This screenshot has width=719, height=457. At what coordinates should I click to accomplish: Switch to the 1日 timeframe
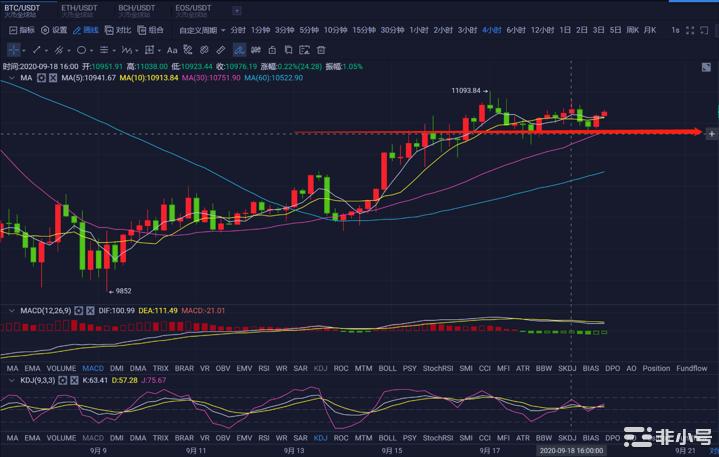pos(565,30)
